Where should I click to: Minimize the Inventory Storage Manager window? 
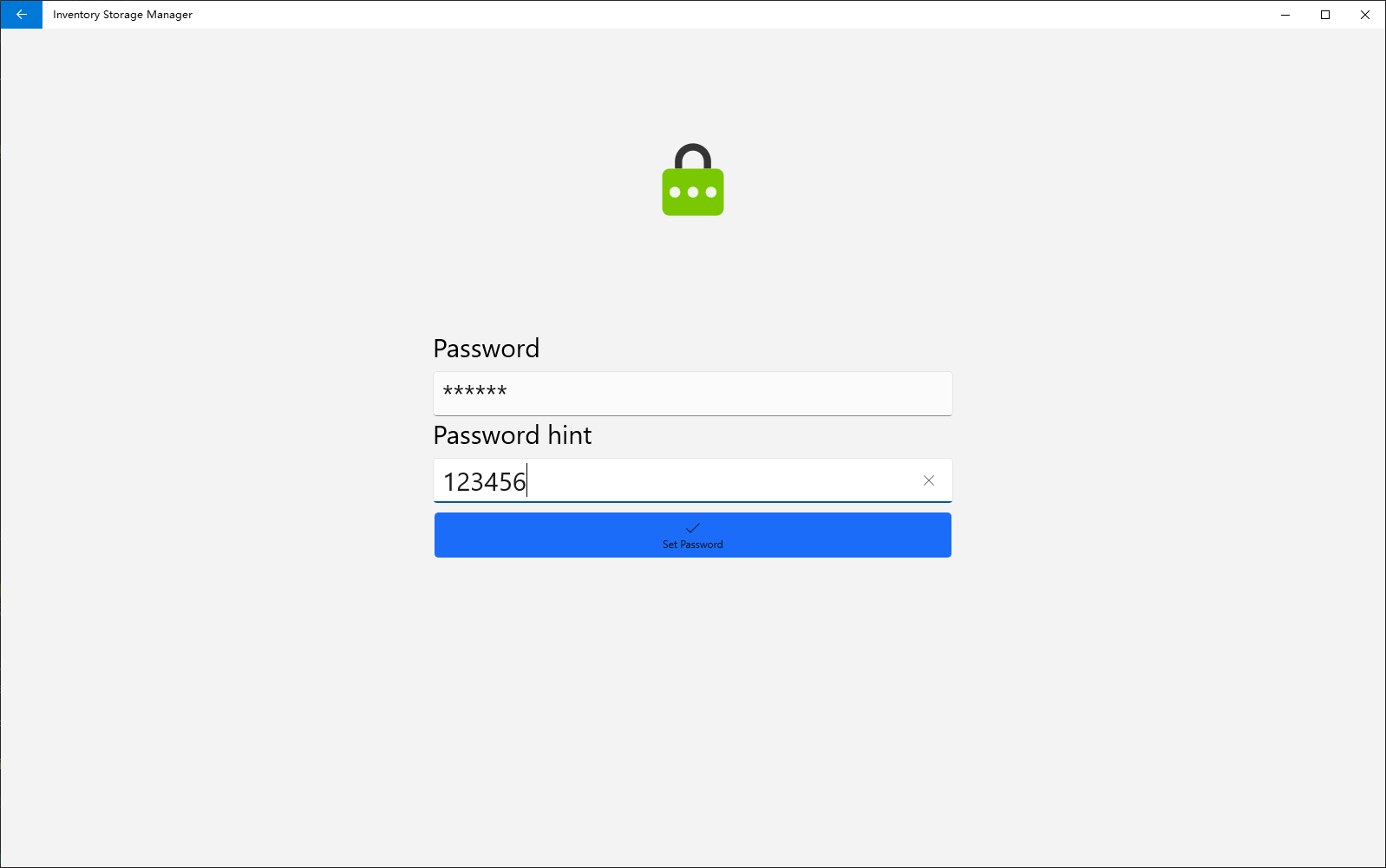(1285, 15)
